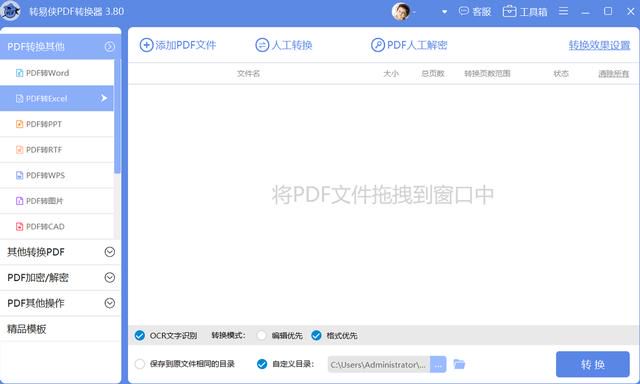
Task: Select PDF转图片 in sidebar
Action: point(57,201)
